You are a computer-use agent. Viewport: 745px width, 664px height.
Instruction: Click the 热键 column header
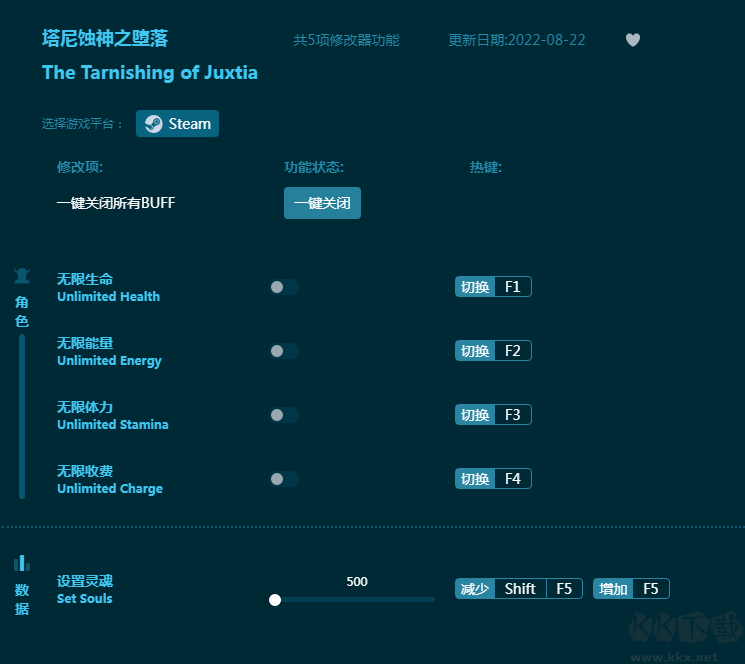click(486, 167)
